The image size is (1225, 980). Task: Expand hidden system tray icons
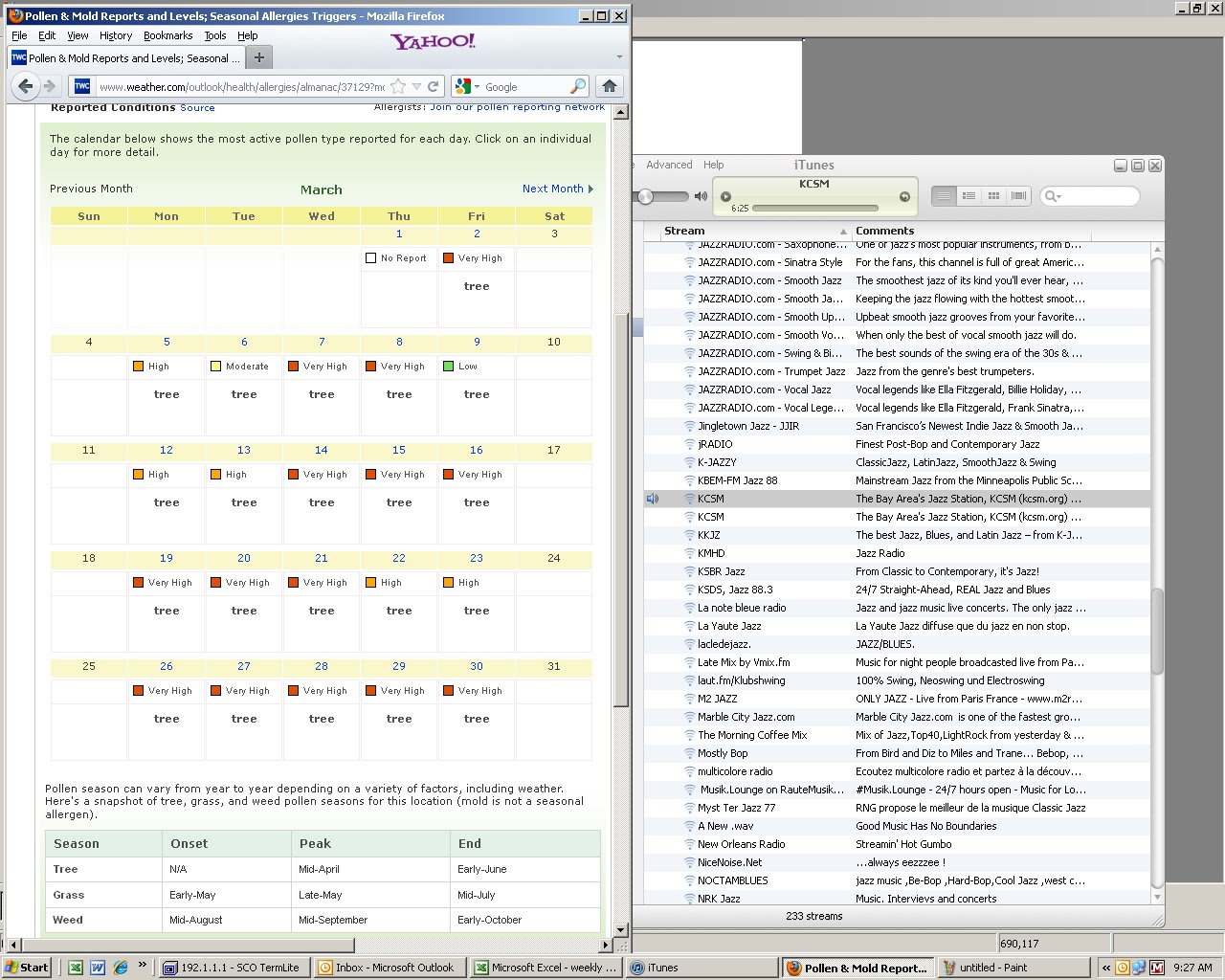[1106, 968]
